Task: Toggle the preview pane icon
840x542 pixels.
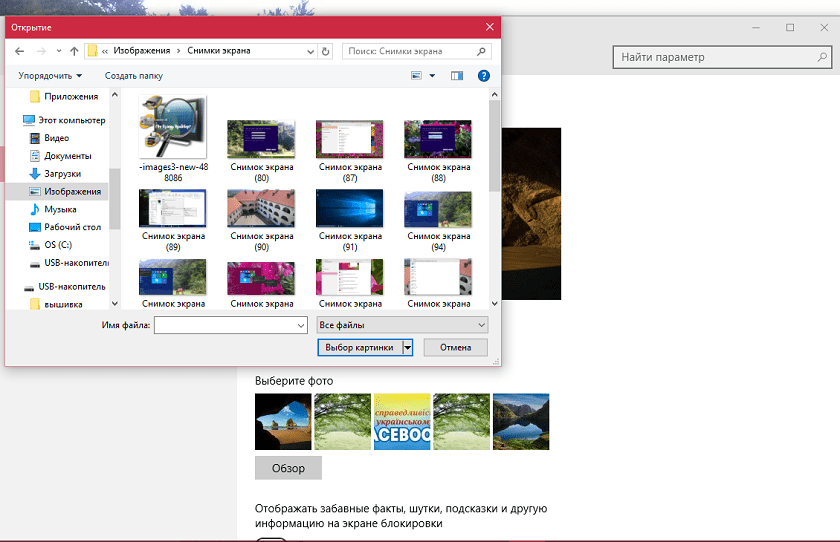Action: tap(457, 76)
